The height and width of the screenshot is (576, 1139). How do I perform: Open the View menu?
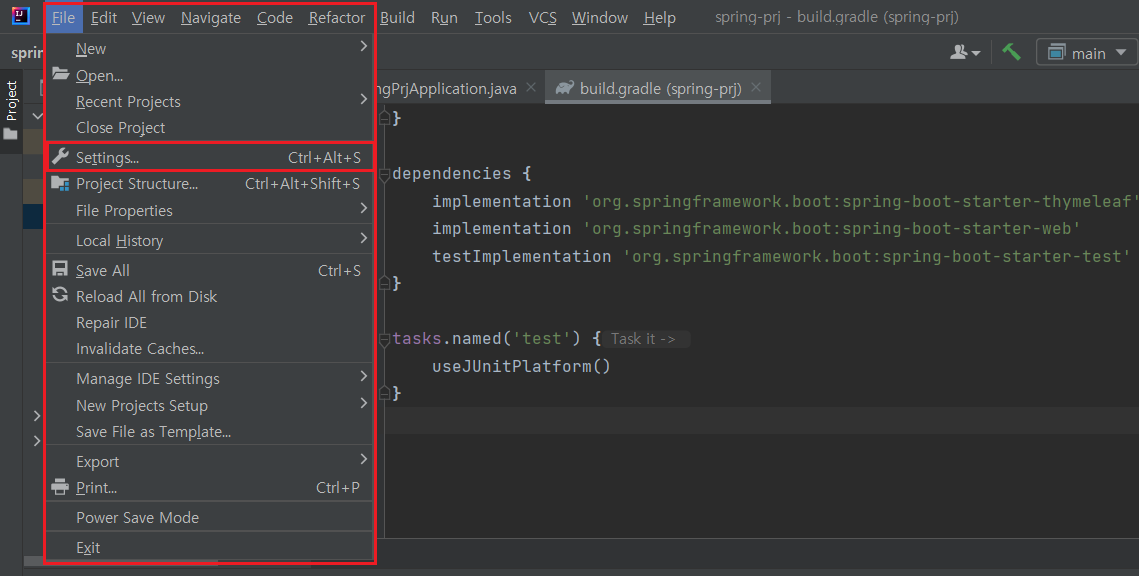[148, 17]
